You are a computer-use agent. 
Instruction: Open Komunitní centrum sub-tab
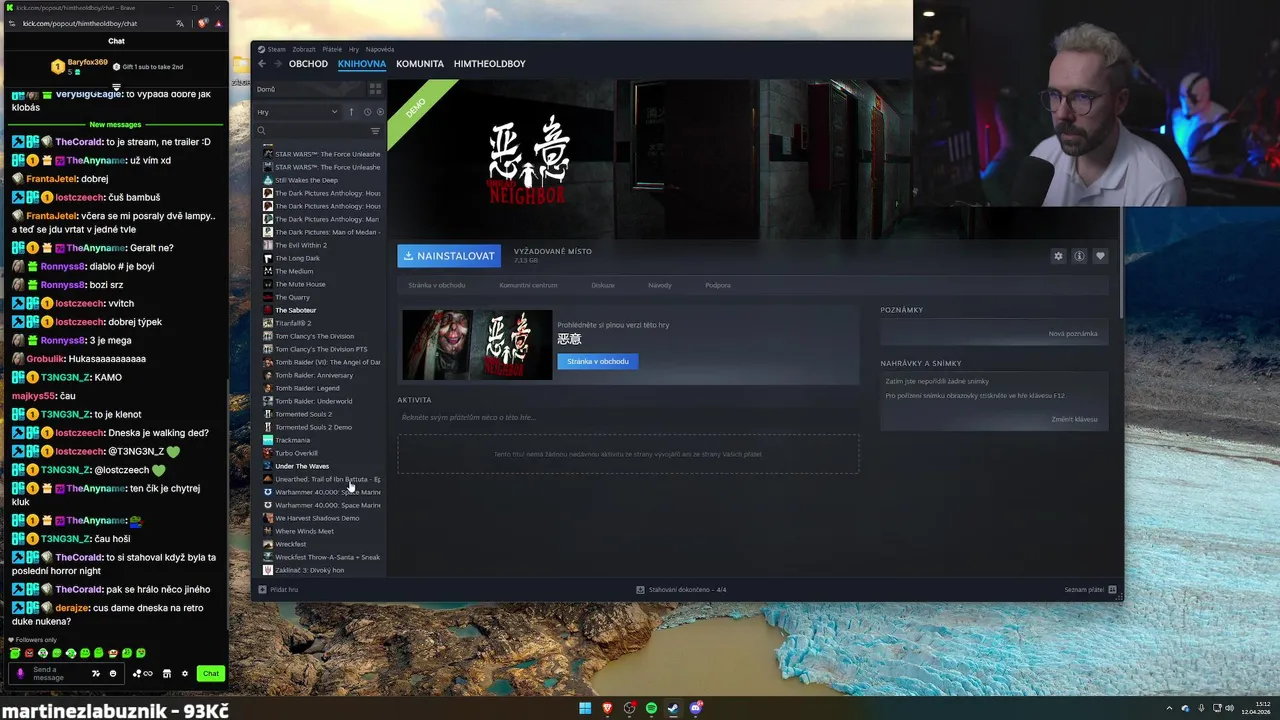pyautogui.click(x=529, y=285)
